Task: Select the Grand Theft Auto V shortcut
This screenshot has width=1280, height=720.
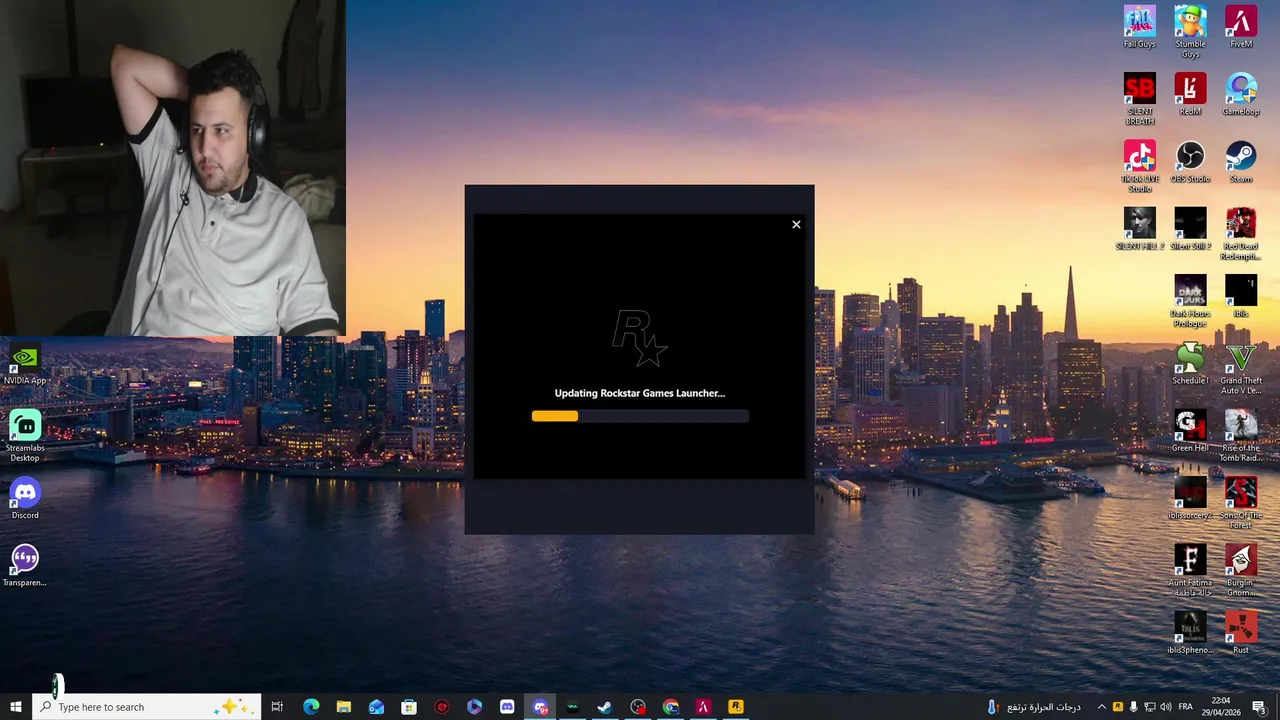Action: pyautogui.click(x=1241, y=368)
